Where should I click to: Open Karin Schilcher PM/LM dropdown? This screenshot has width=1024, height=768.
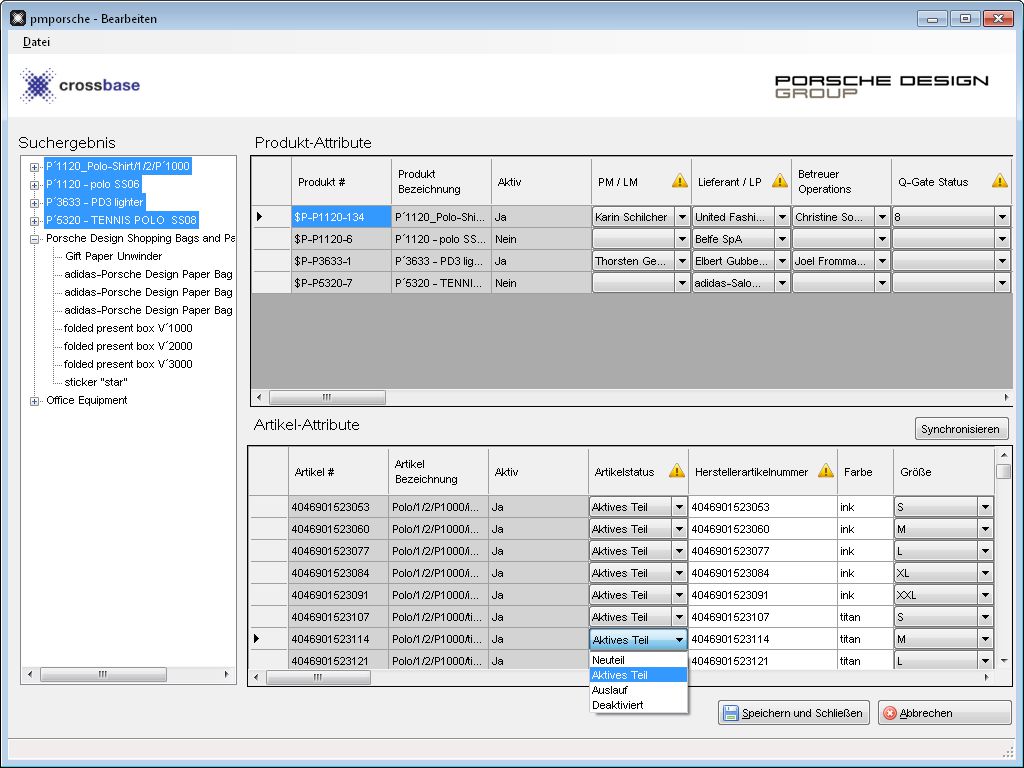click(682, 217)
